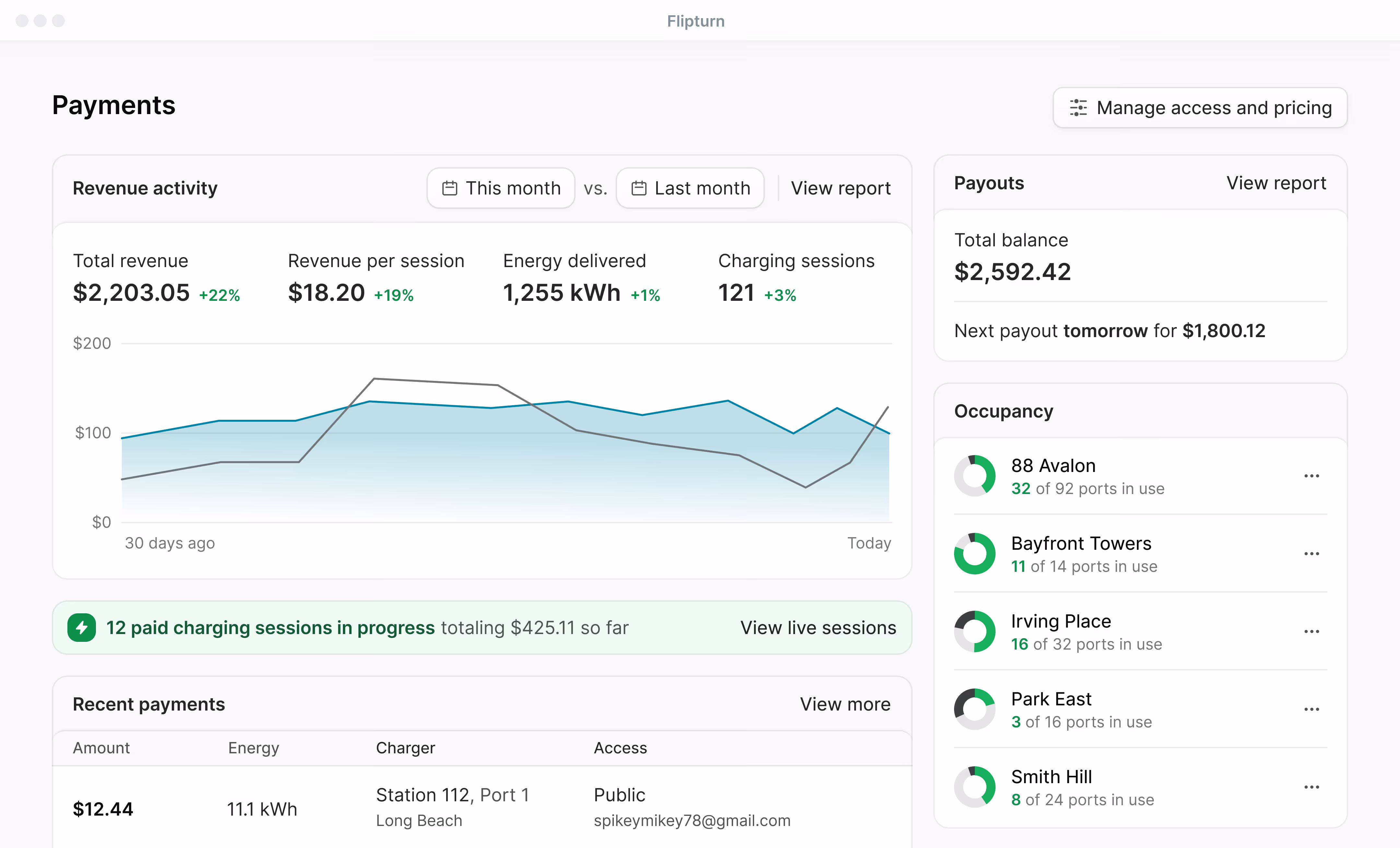Switch comparison to Last month
The image size is (1400, 848).
click(x=690, y=188)
